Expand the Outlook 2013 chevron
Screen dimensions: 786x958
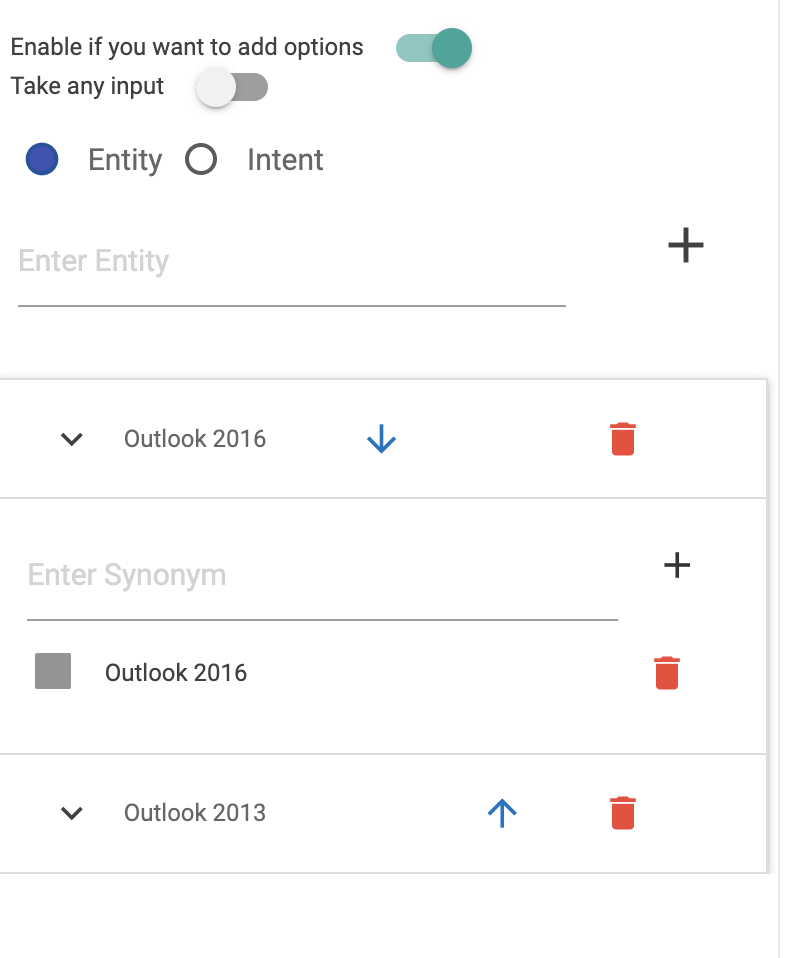(71, 812)
